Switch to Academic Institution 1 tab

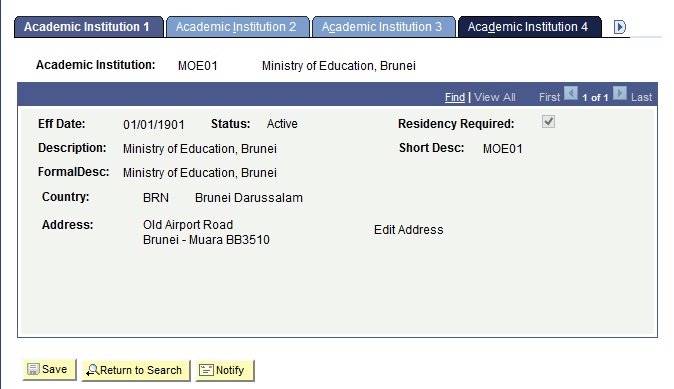[x=89, y=27]
